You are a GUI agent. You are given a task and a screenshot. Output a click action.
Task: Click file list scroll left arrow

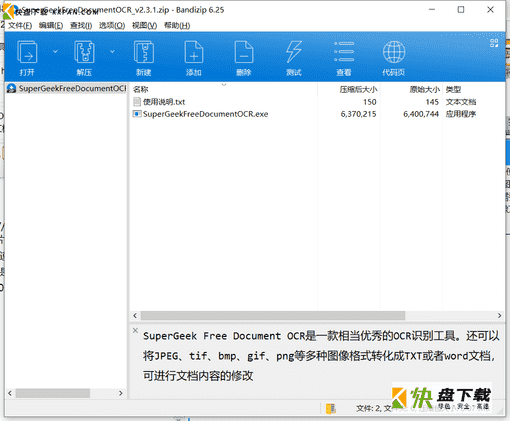135,315
